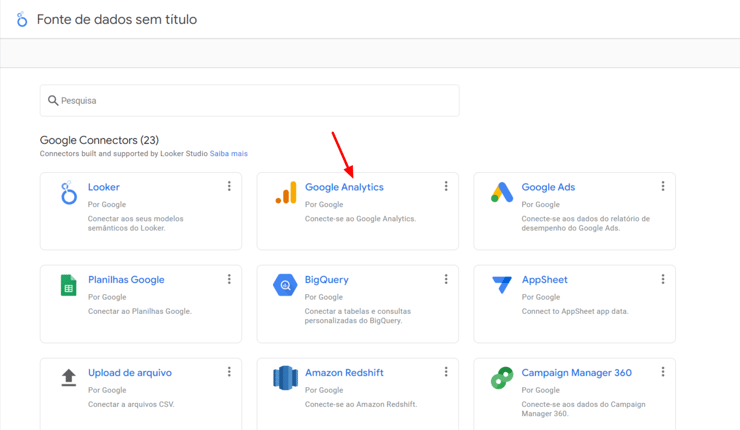This screenshot has height=430, width=740.
Task: Click the Planilhas Google sheet icon
Action: (68, 285)
